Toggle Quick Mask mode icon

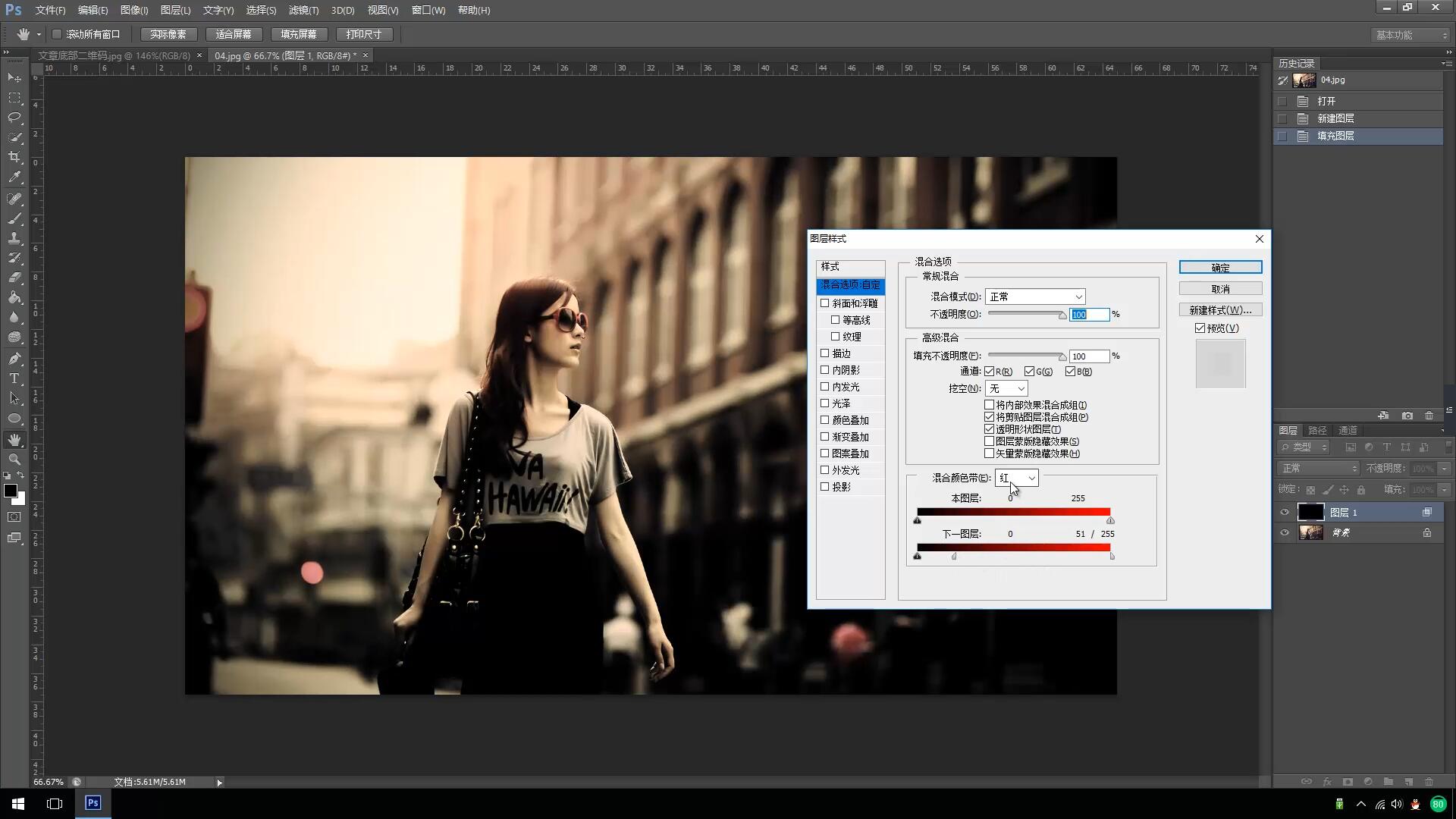[x=14, y=517]
